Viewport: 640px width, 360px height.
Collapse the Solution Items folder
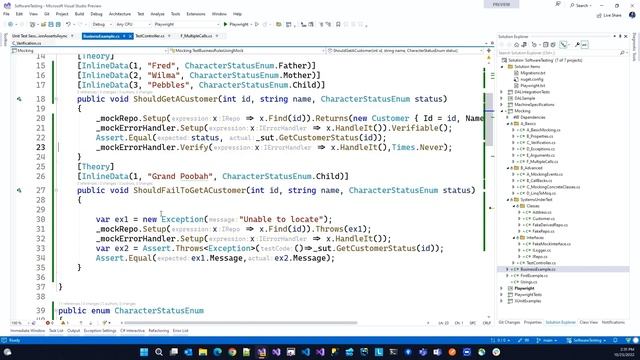(502, 67)
